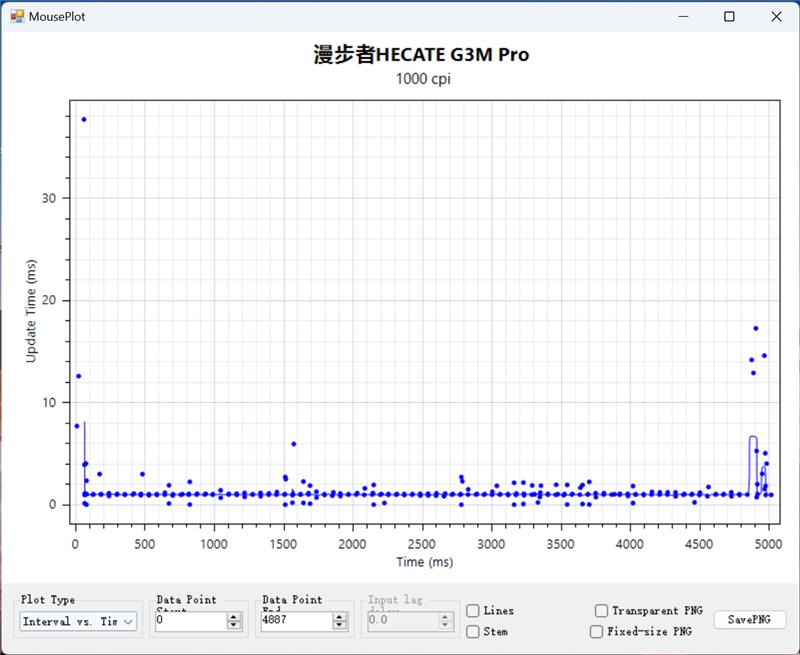Click the Data Point Start input field
The height and width of the screenshot is (655, 800).
190,621
